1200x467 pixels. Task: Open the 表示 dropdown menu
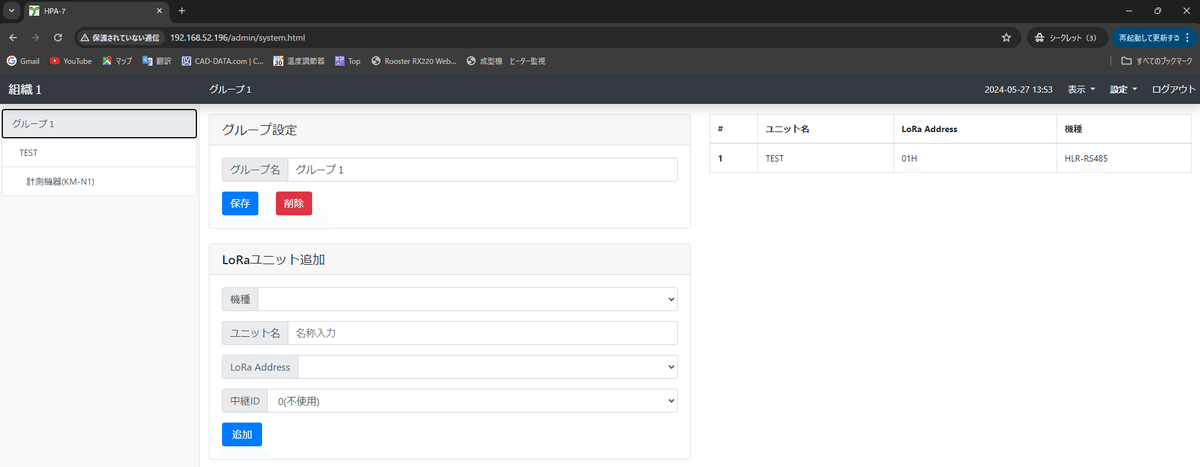click(x=1081, y=89)
